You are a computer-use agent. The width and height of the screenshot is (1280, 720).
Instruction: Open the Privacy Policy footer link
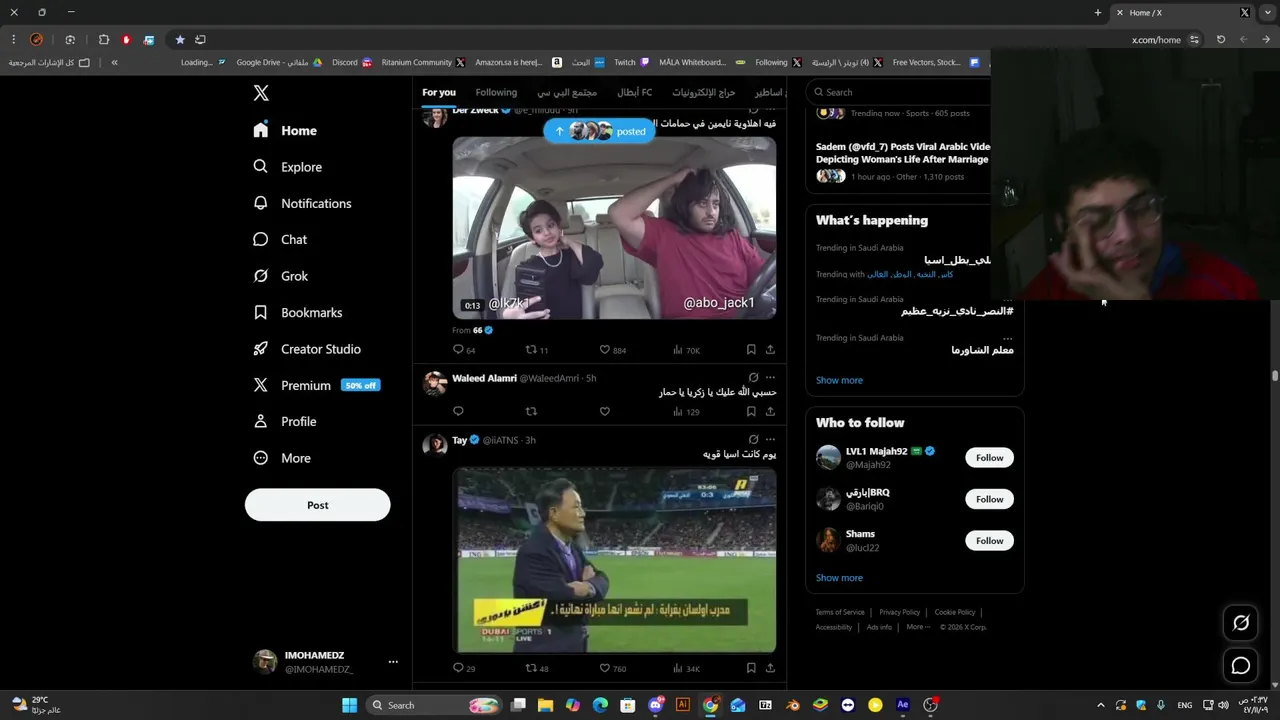(x=900, y=612)
